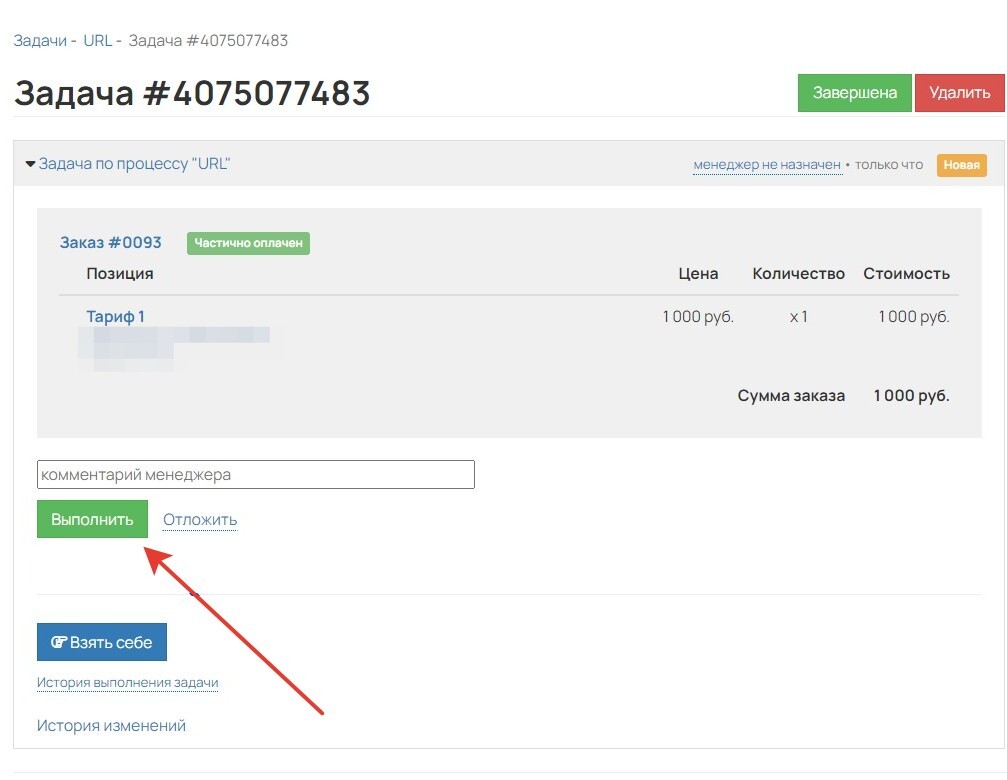Click the pointing hand icon on Взять себе
This screenshot has width=1007, height=780.
[x=58, y=643]
